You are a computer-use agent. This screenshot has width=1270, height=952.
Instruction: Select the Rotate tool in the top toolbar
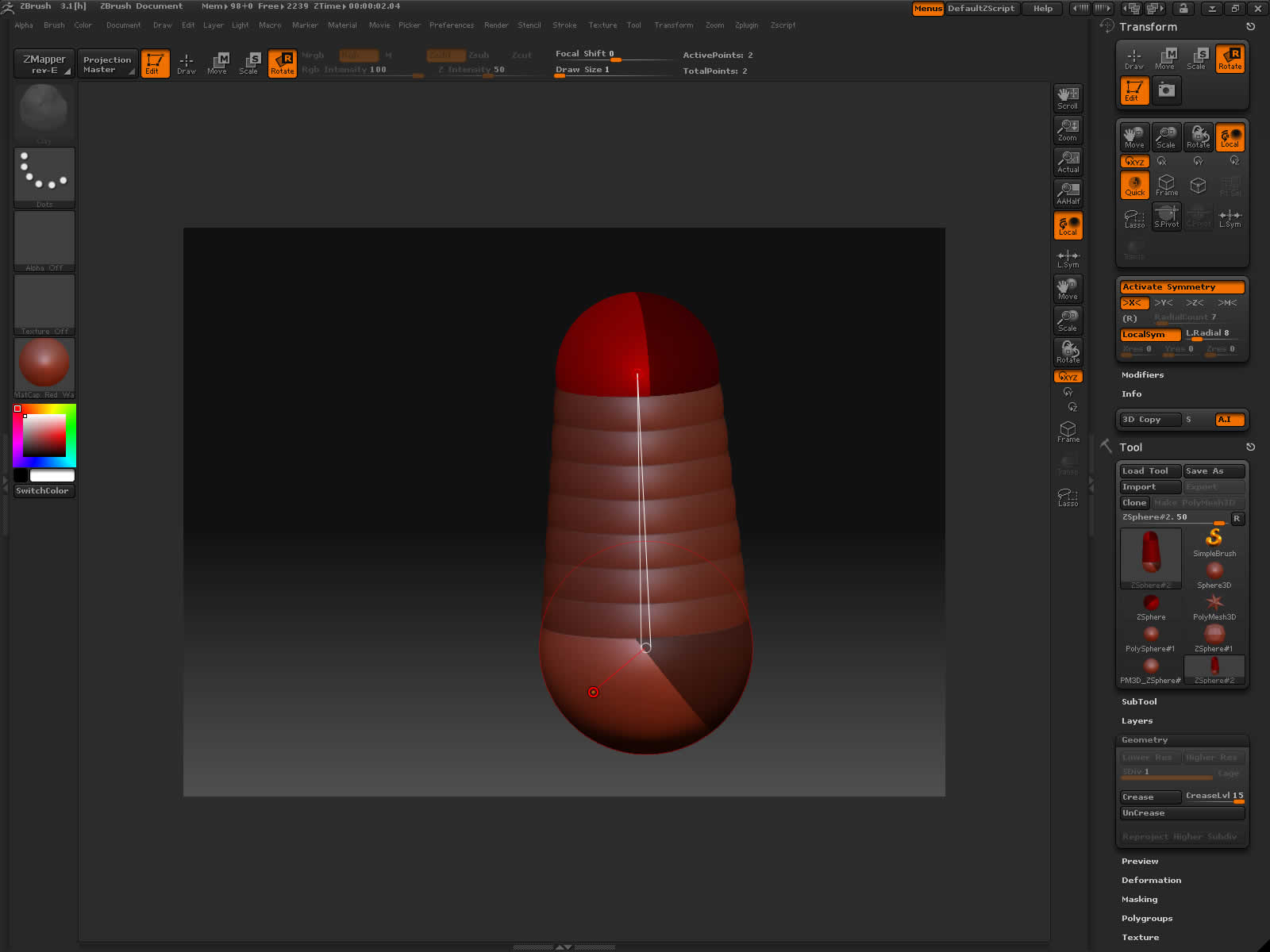(x=282, y=63)
